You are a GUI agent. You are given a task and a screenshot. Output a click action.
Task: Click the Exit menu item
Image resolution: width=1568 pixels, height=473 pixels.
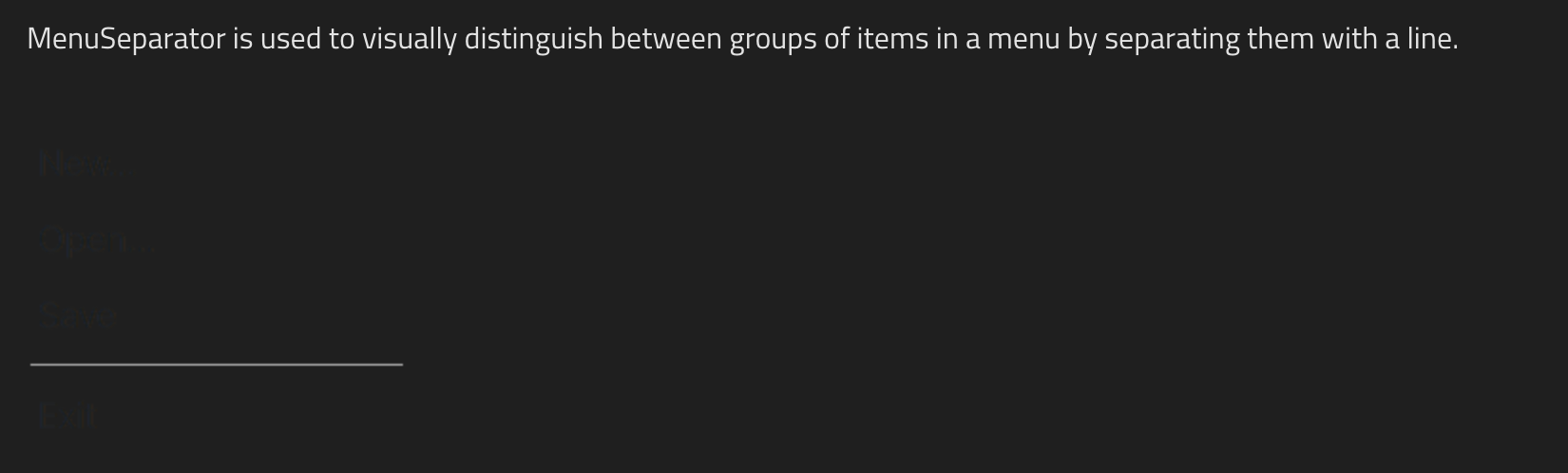[68, 416]
